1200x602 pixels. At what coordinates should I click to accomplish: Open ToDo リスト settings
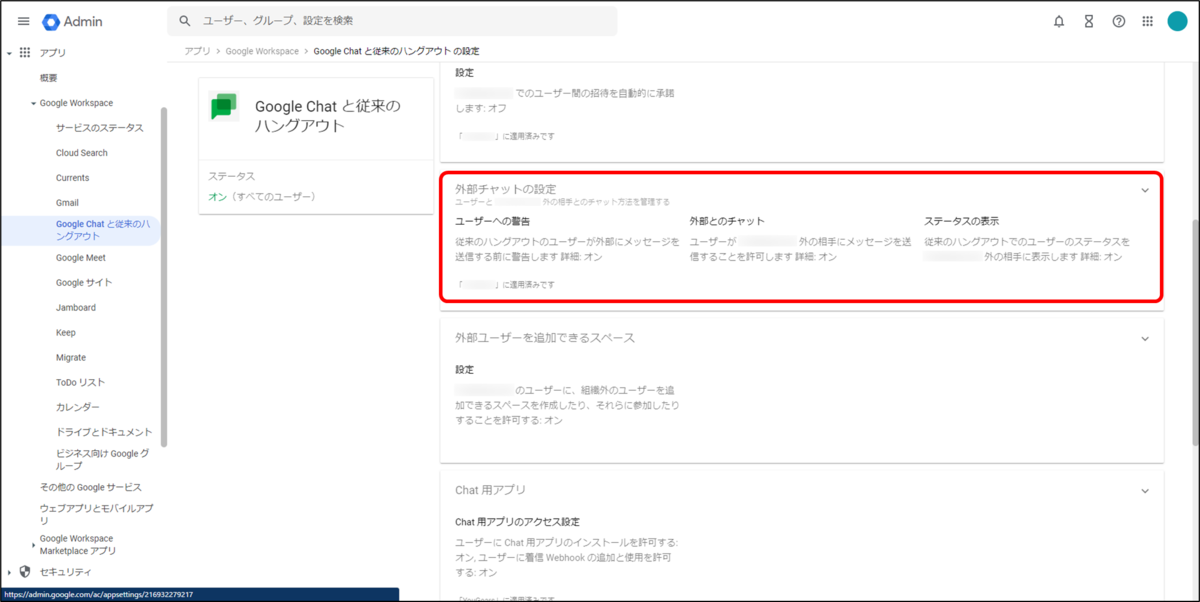click(80, 383)
